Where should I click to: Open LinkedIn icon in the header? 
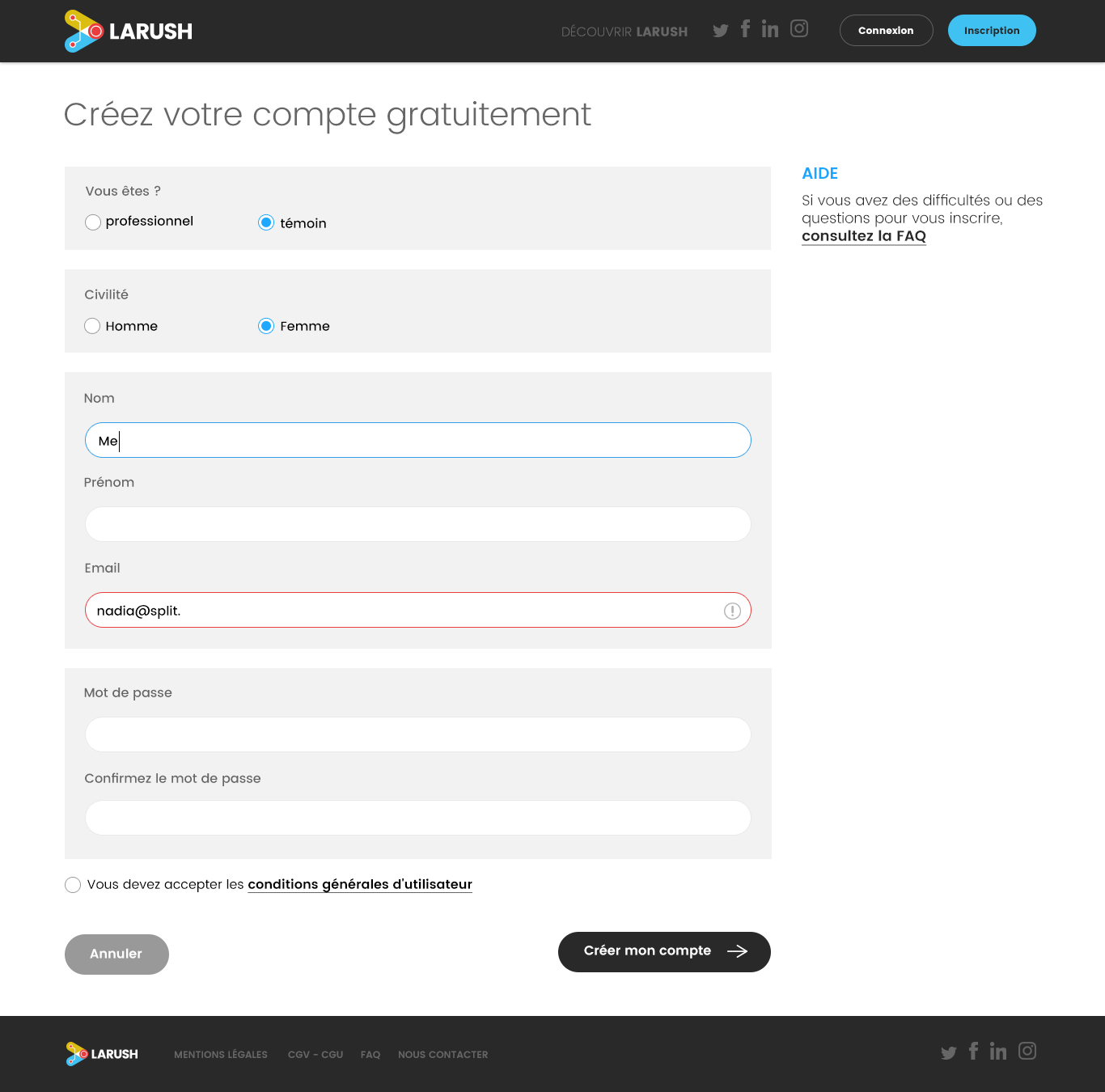[770, 29]
